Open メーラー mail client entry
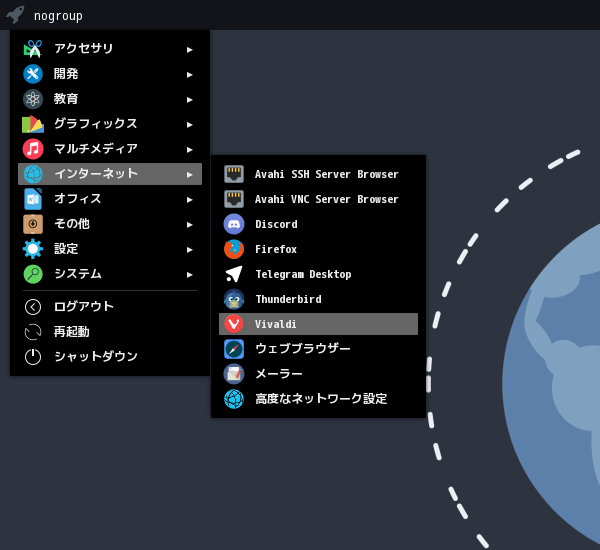Image resolution: width=600 pixels, height=550 pixels. click(318, 374)
